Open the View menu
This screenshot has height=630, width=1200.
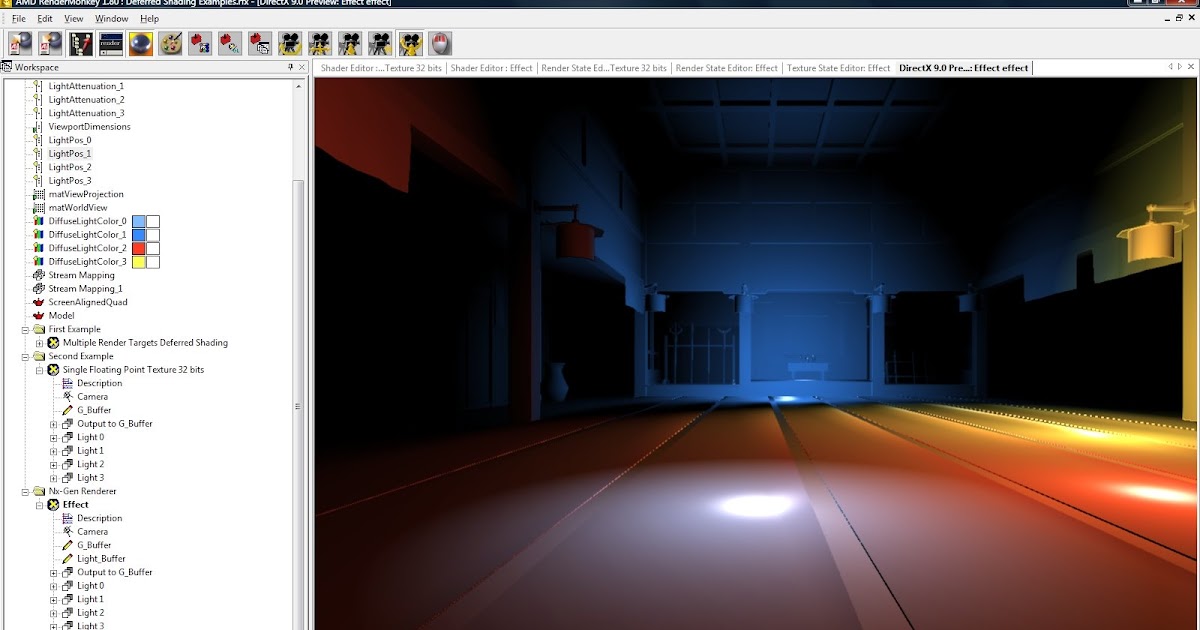point(74,18)
